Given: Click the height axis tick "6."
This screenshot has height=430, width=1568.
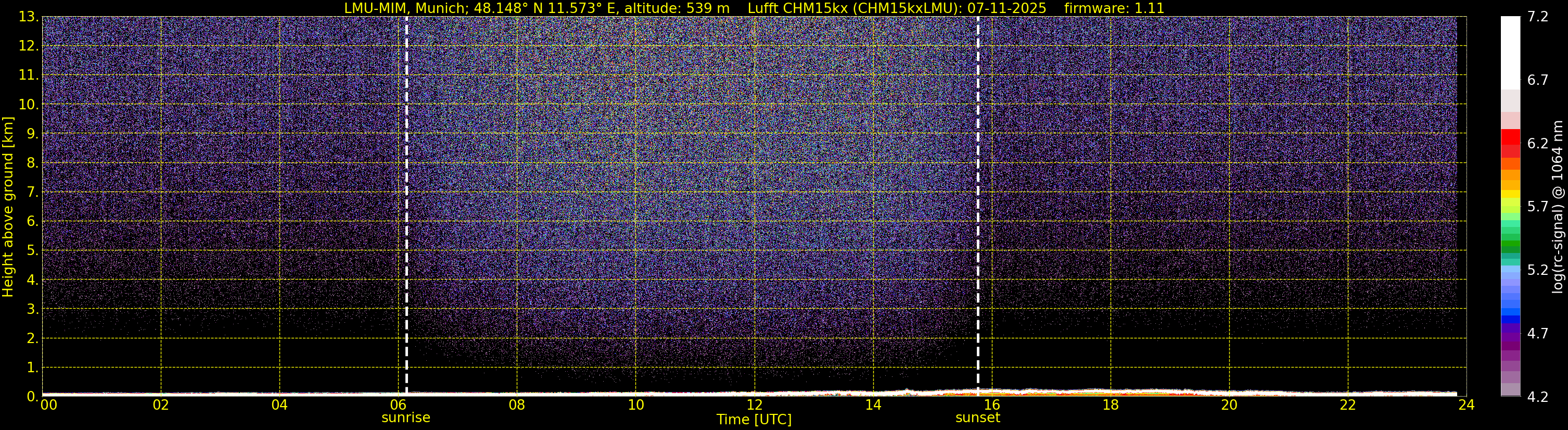Looking at the screenshot, I should point(32,221).
